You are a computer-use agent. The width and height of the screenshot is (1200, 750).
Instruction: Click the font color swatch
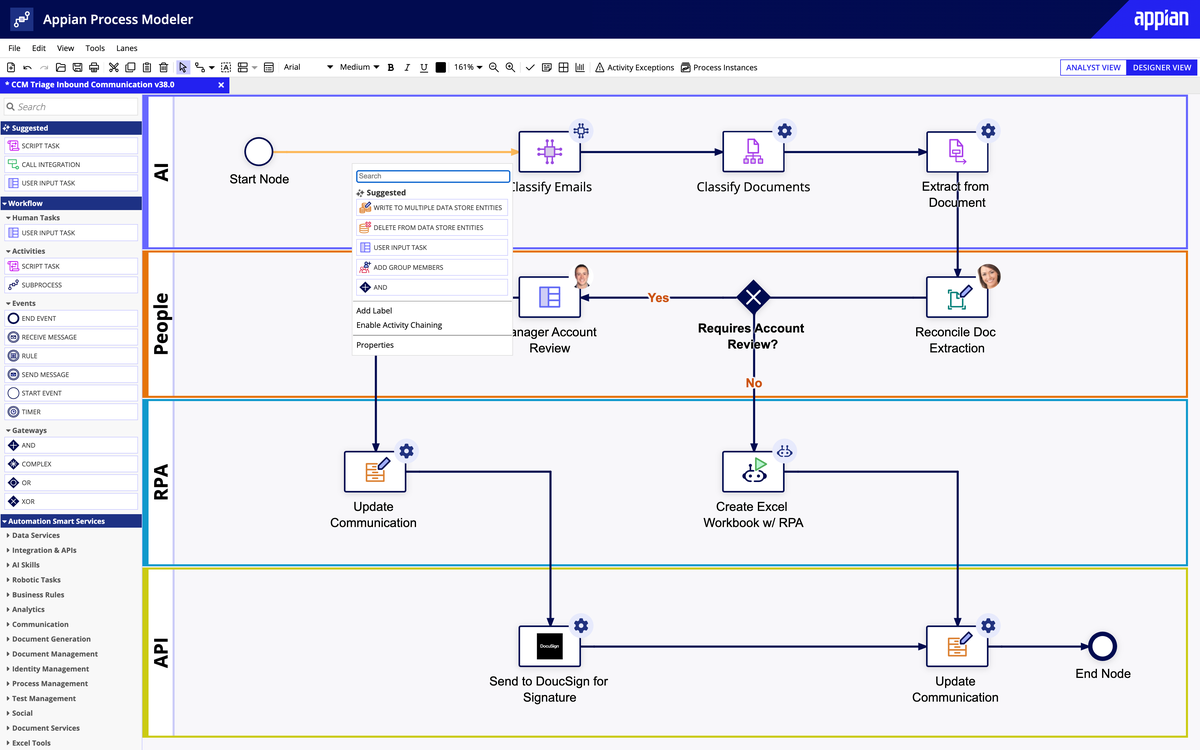tap(441, 67)
